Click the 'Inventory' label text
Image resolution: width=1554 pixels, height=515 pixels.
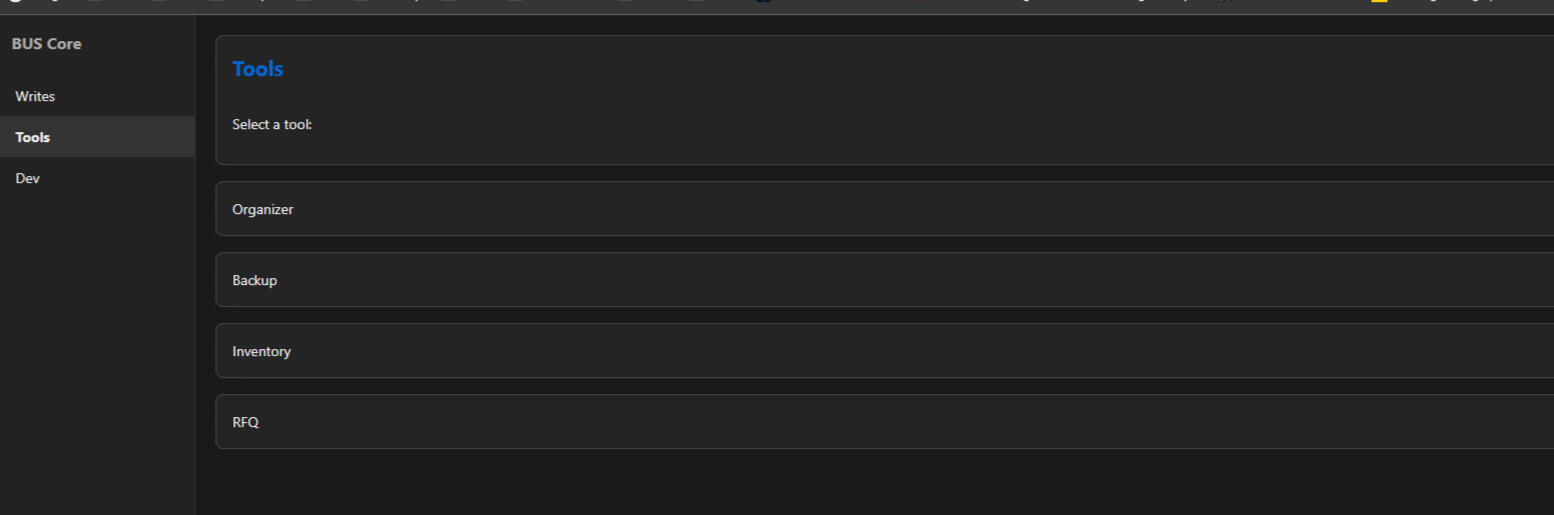click(x=262, y=352)
